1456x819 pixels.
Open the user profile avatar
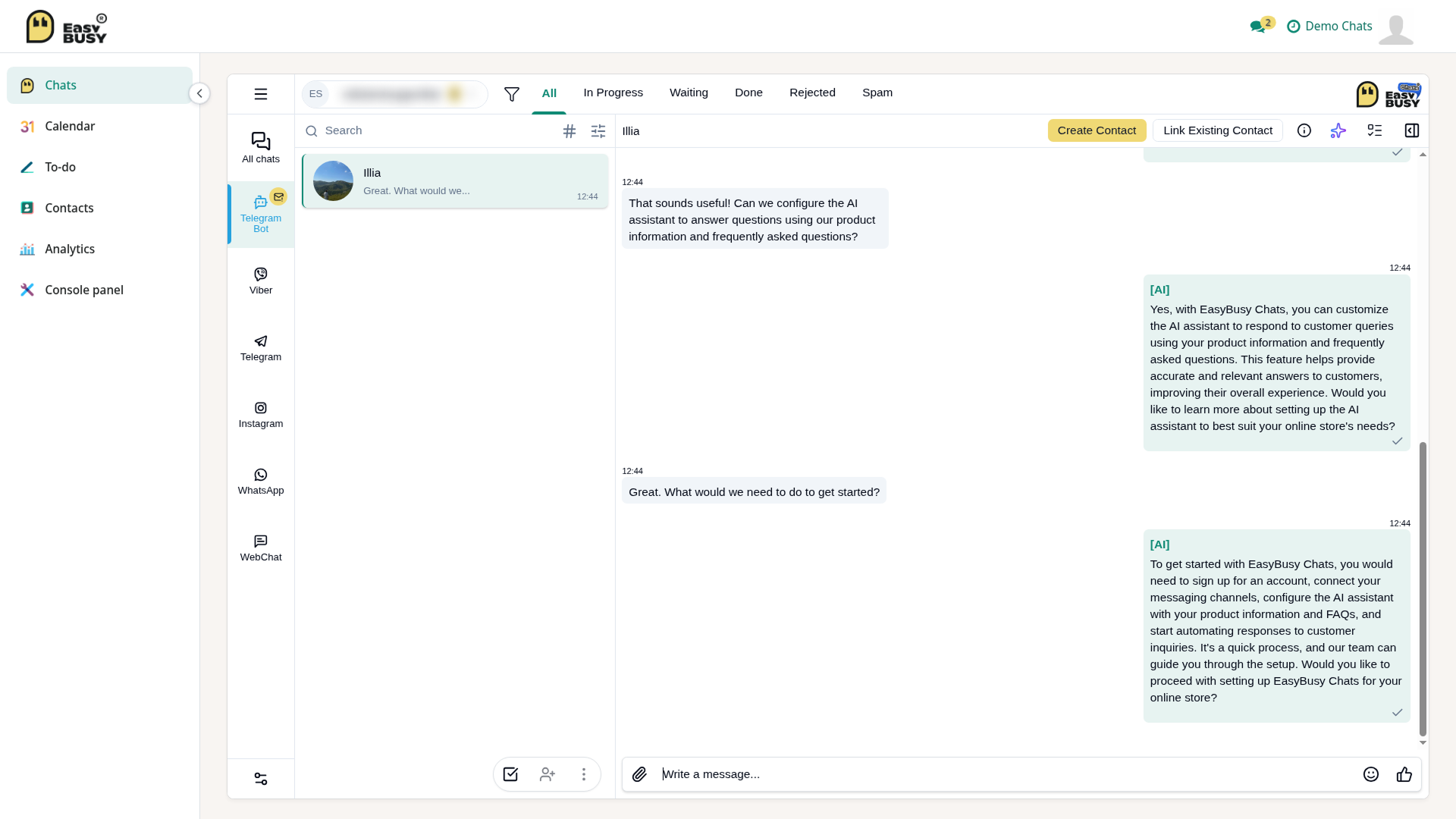coord(1396,30)
